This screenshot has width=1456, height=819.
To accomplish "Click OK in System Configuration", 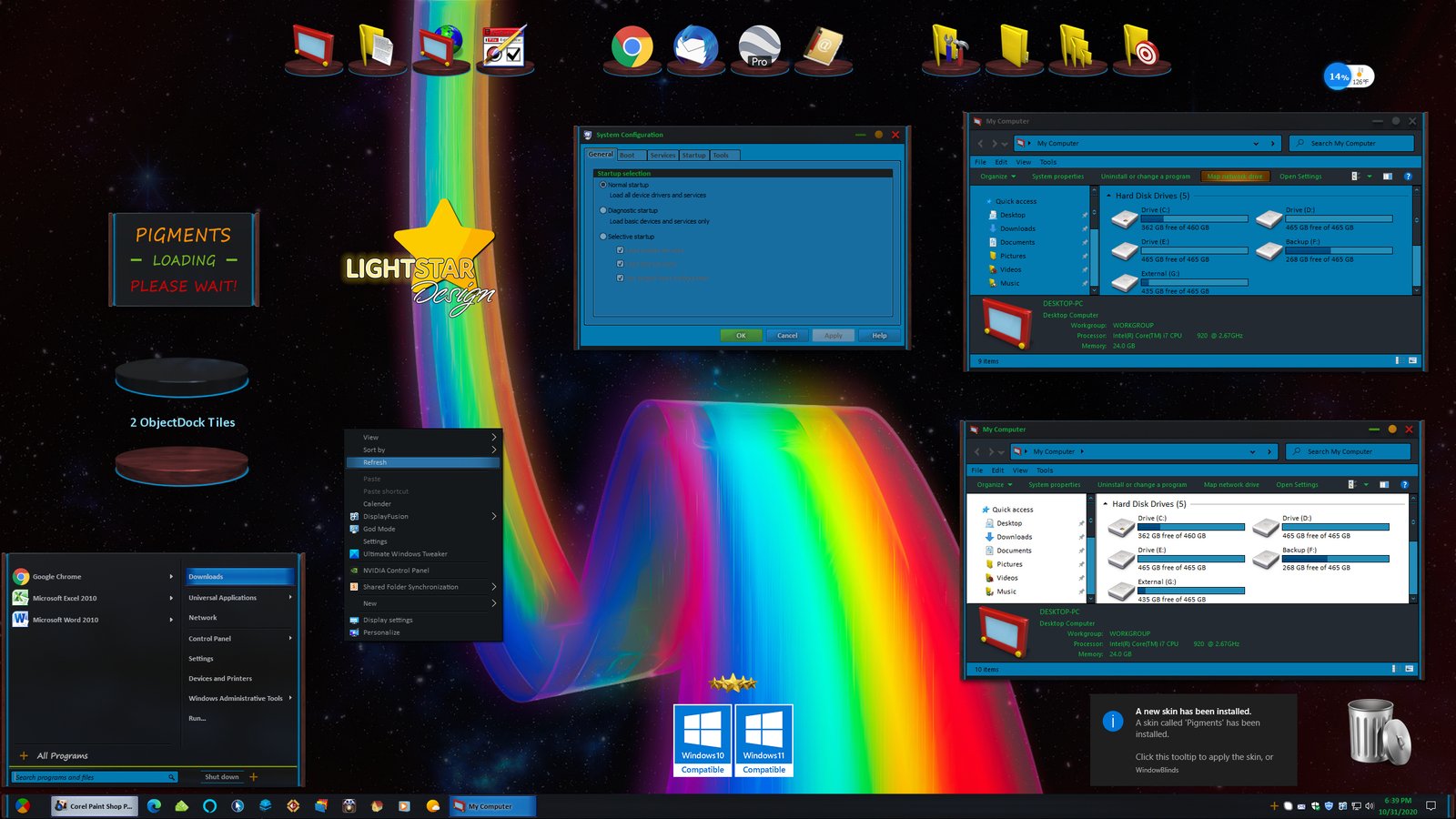I will [x=741, y=335].
